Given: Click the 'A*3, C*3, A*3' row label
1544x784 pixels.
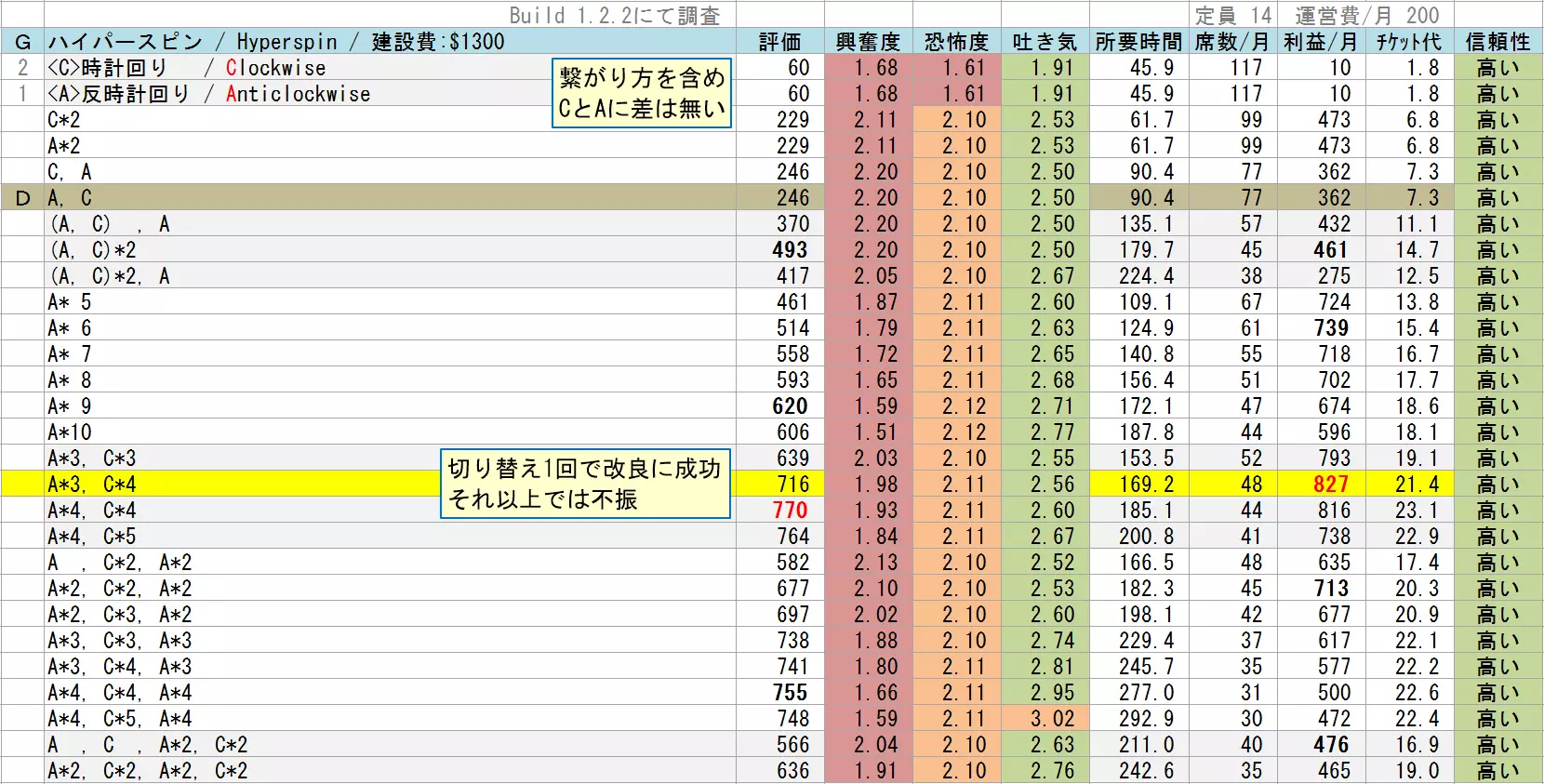Looking at the screenshot, I should pos(120,641).
